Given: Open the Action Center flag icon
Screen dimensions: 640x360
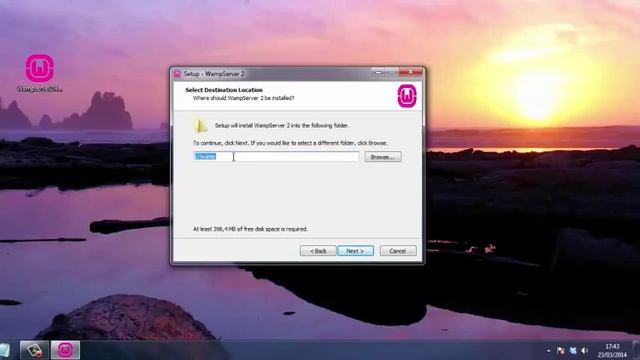Looking at the screenshot, I should pos(561,351).
